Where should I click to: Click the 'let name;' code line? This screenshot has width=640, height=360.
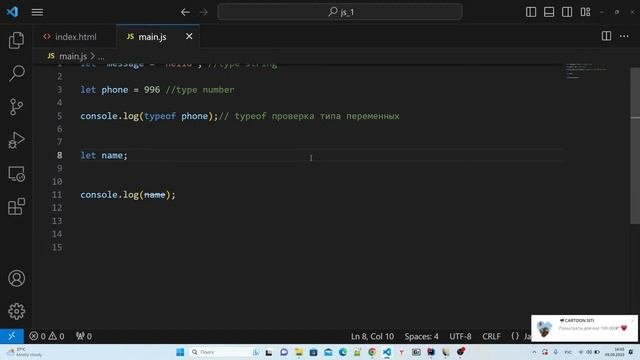[104, 156]
